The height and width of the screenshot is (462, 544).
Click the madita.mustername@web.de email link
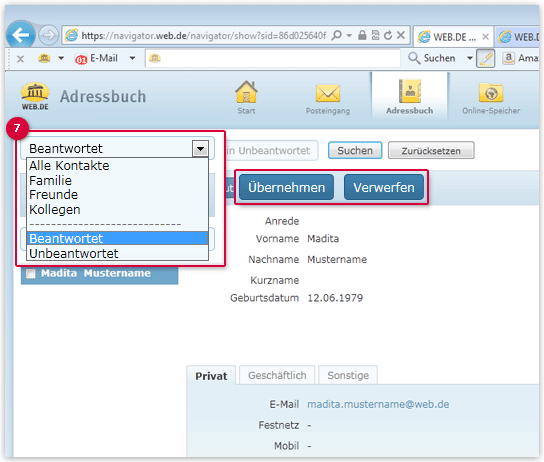click(x=378, y=404)
